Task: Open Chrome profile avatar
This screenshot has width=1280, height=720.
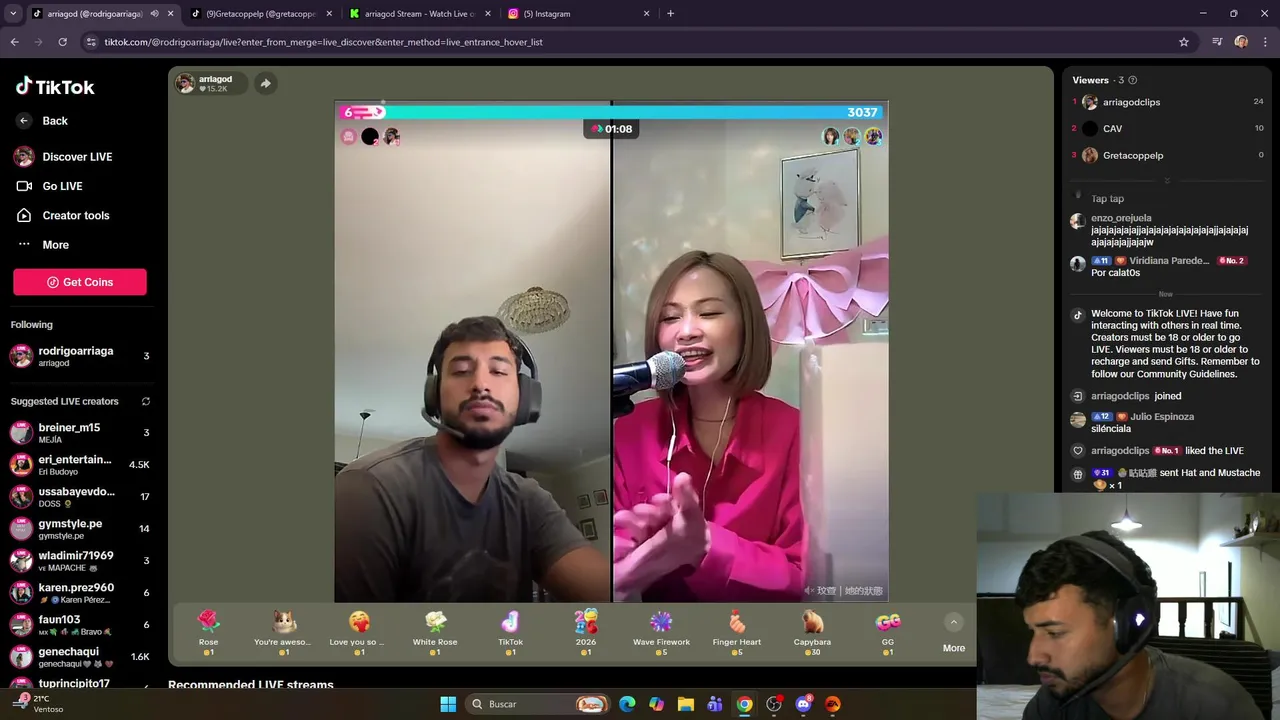Action: (x=1241, y=42)
